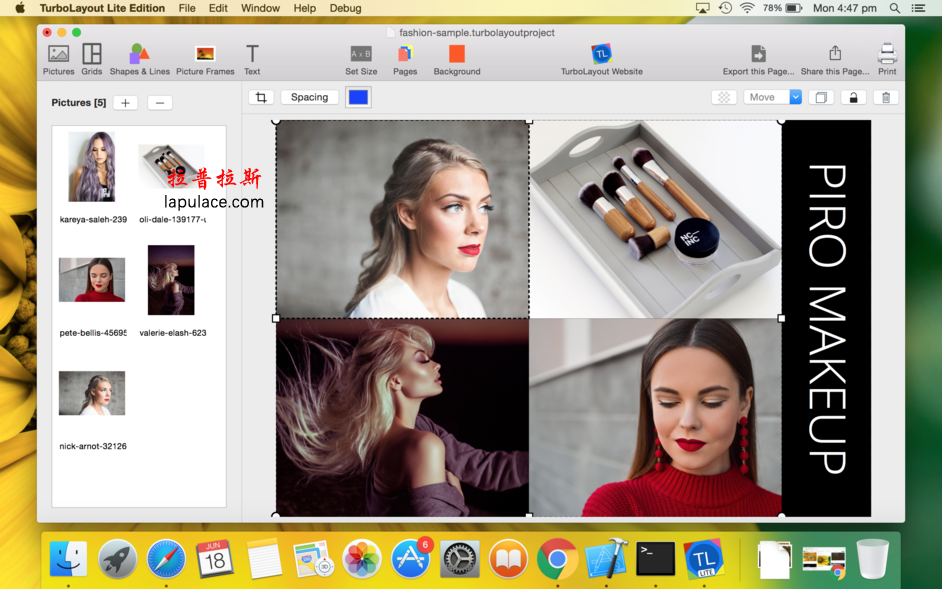Image resolution: width=942 pixels, height=589 pixels.
Task: Open Xcode from the Dock
Action: [x=606, y=559]
